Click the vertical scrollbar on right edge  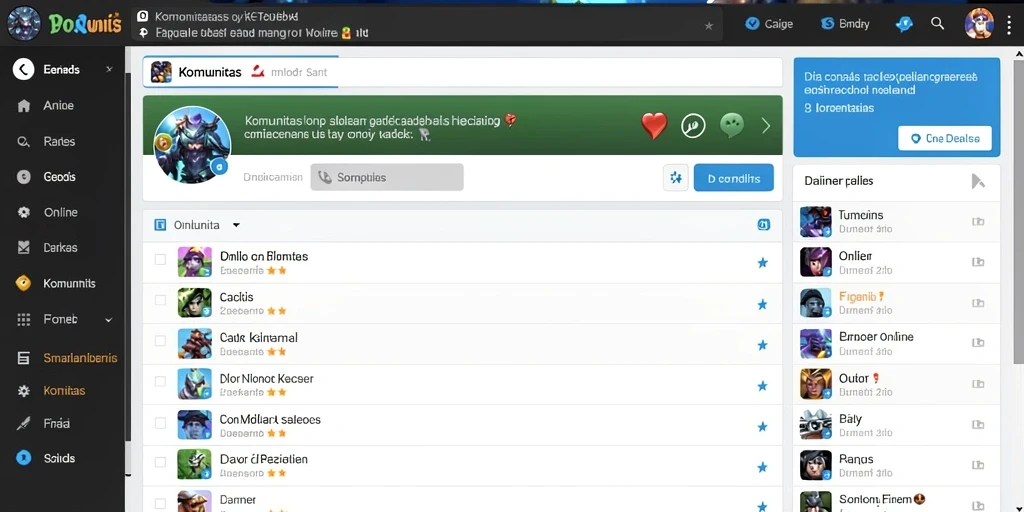tap(1018, 209)
